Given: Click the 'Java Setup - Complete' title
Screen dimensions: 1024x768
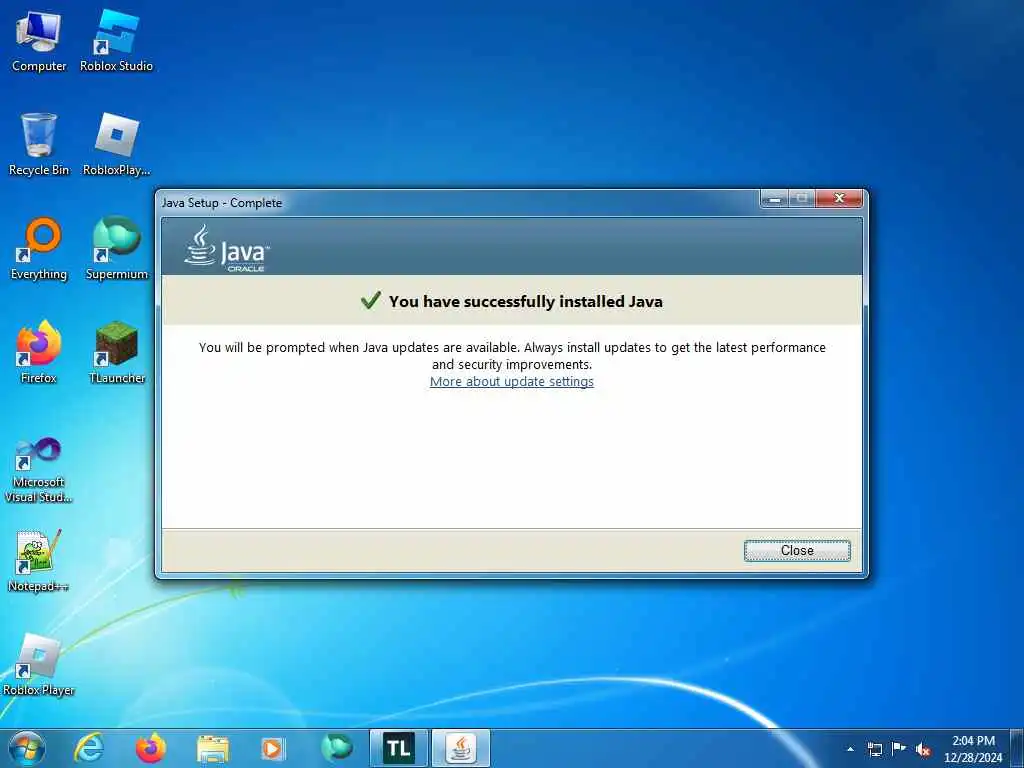Looking at the screenshot, I should pyautogui.click(x=222, y=202).
